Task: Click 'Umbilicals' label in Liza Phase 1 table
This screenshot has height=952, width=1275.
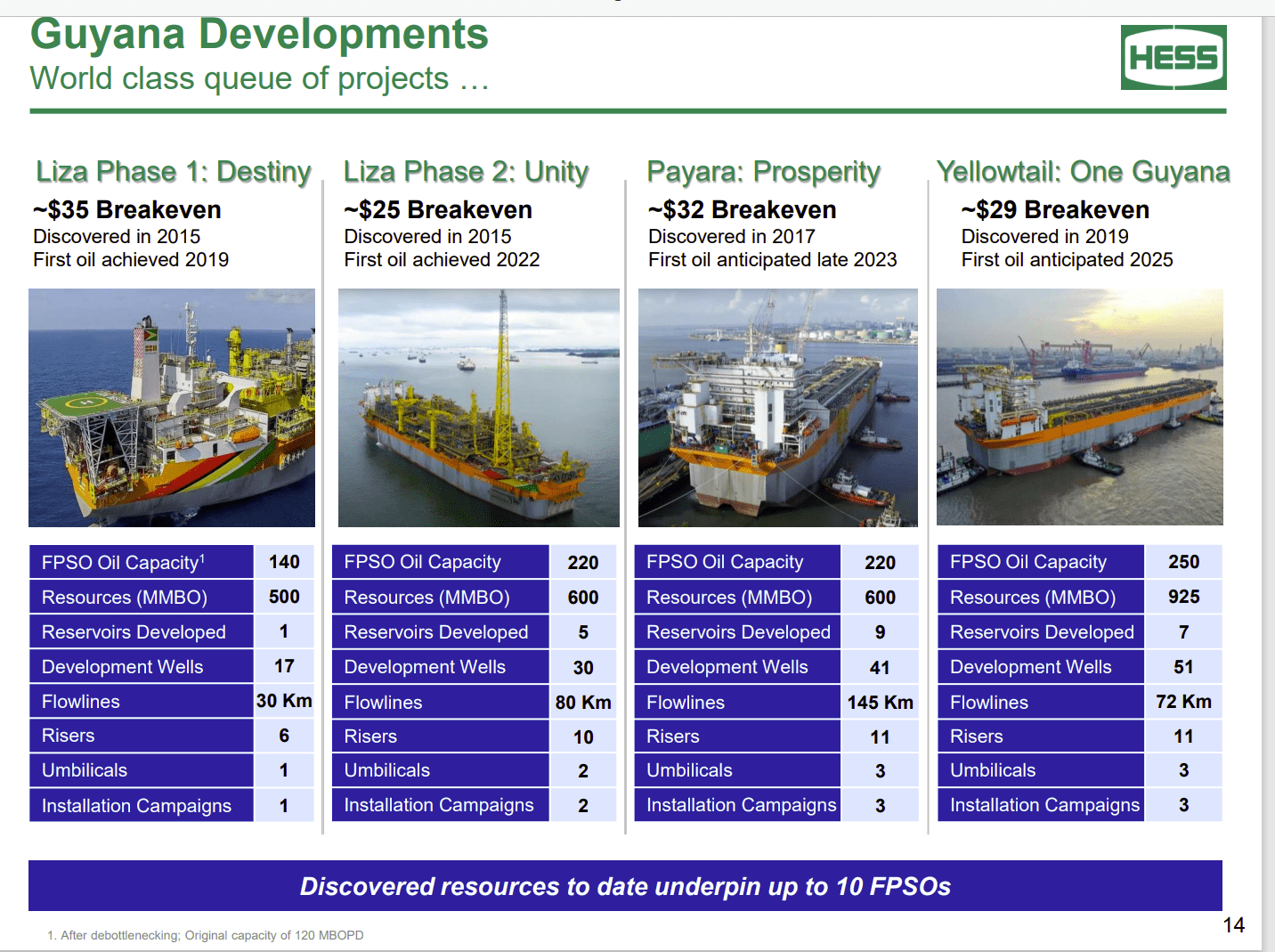Action: 85,770
